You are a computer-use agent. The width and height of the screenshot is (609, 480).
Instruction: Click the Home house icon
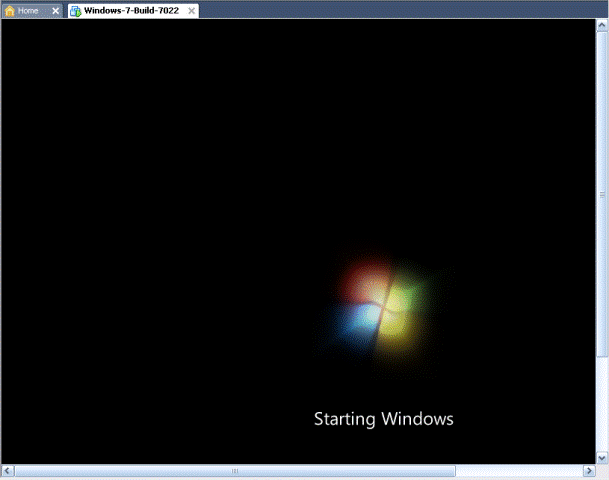[10, 11]
